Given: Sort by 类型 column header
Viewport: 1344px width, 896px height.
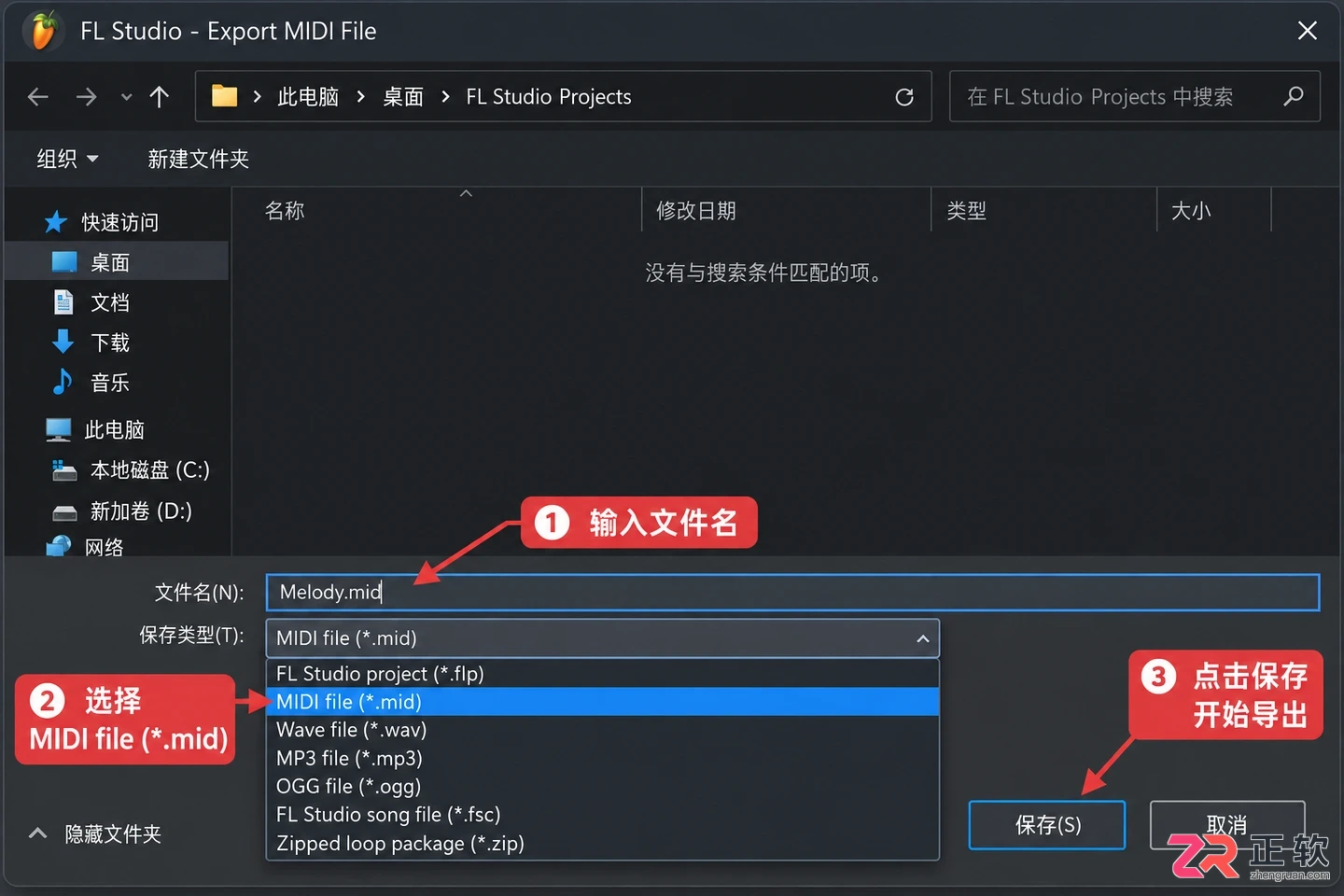Looking at the screenshot, I should [967, 211].
